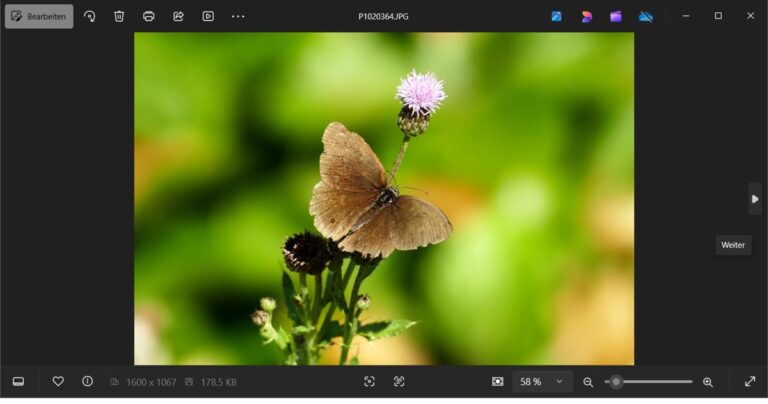Show file info with the info icon
The image size is (768, 404).
pyautogui.click(x=88, y=381)
